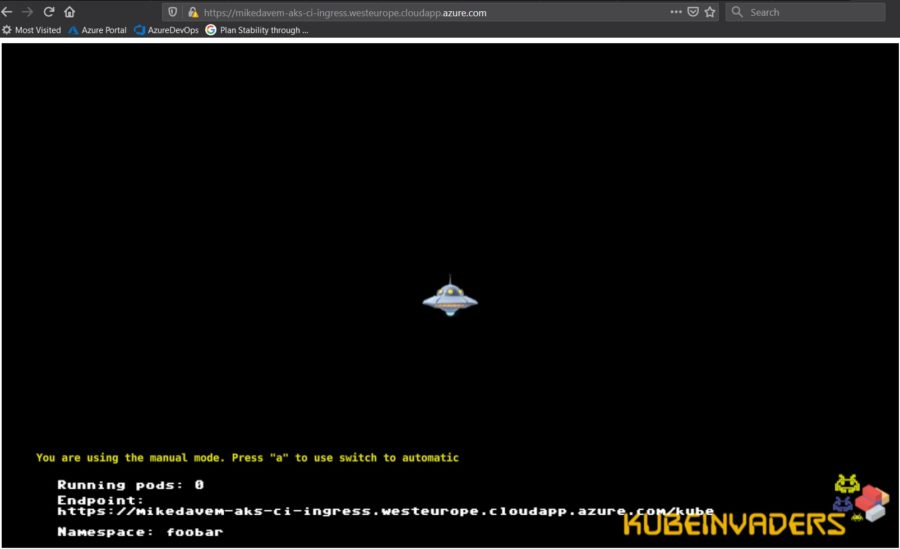Open the Plan Stability through bookmark

coord(257,30)
